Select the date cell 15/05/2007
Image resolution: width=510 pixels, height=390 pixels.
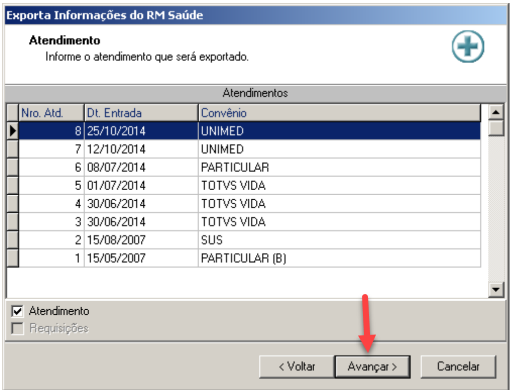[141, 258]
